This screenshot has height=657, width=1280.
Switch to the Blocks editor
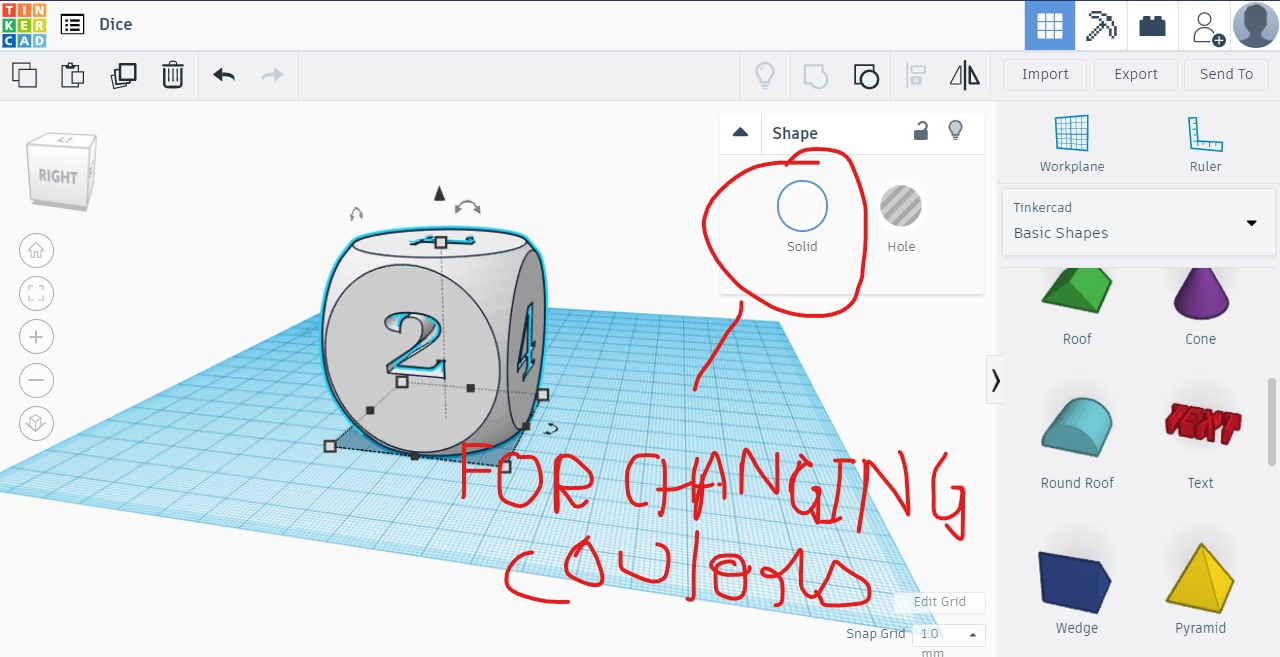(1101, 24)
